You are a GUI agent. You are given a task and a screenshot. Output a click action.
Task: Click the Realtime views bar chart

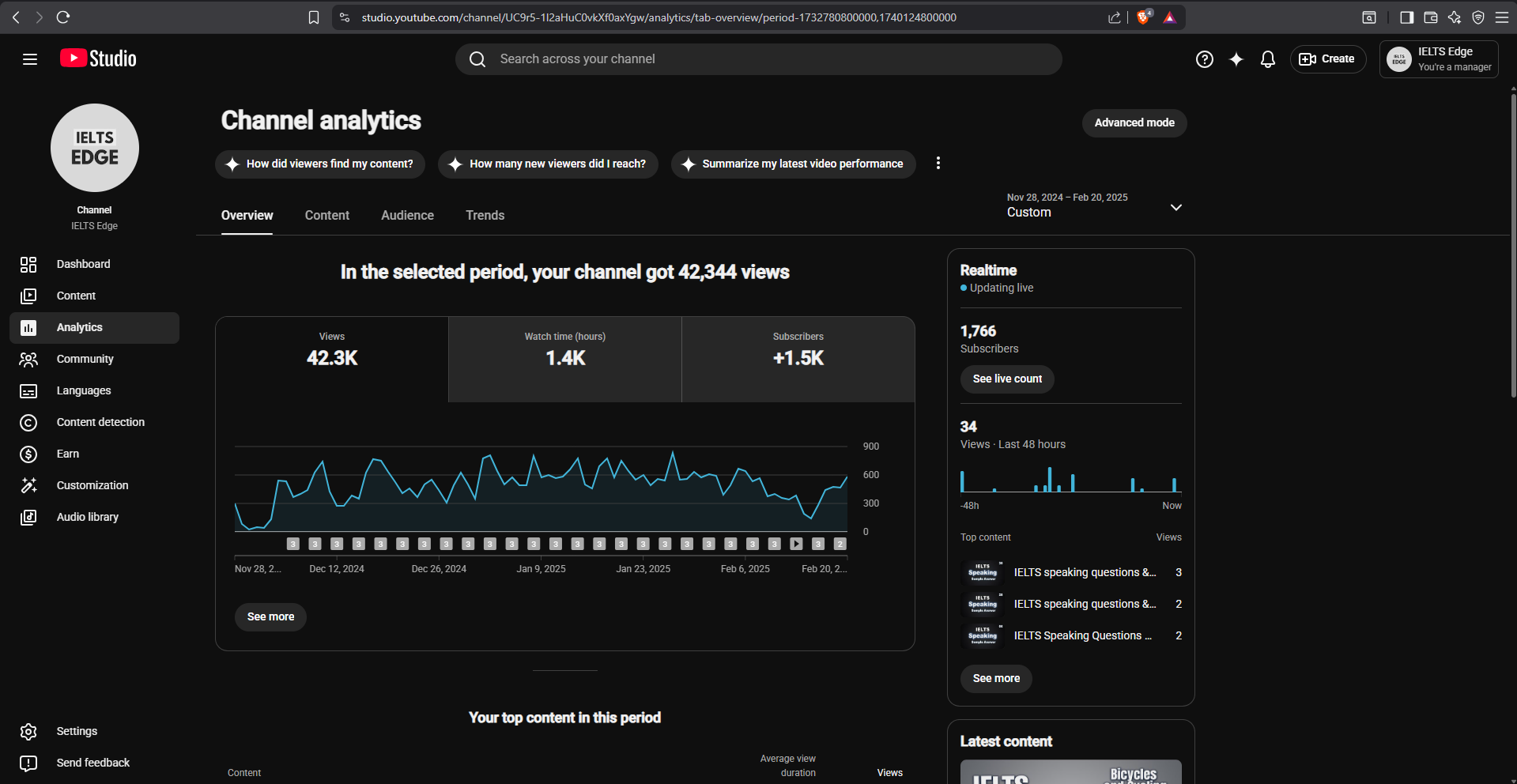point(1071,480)
